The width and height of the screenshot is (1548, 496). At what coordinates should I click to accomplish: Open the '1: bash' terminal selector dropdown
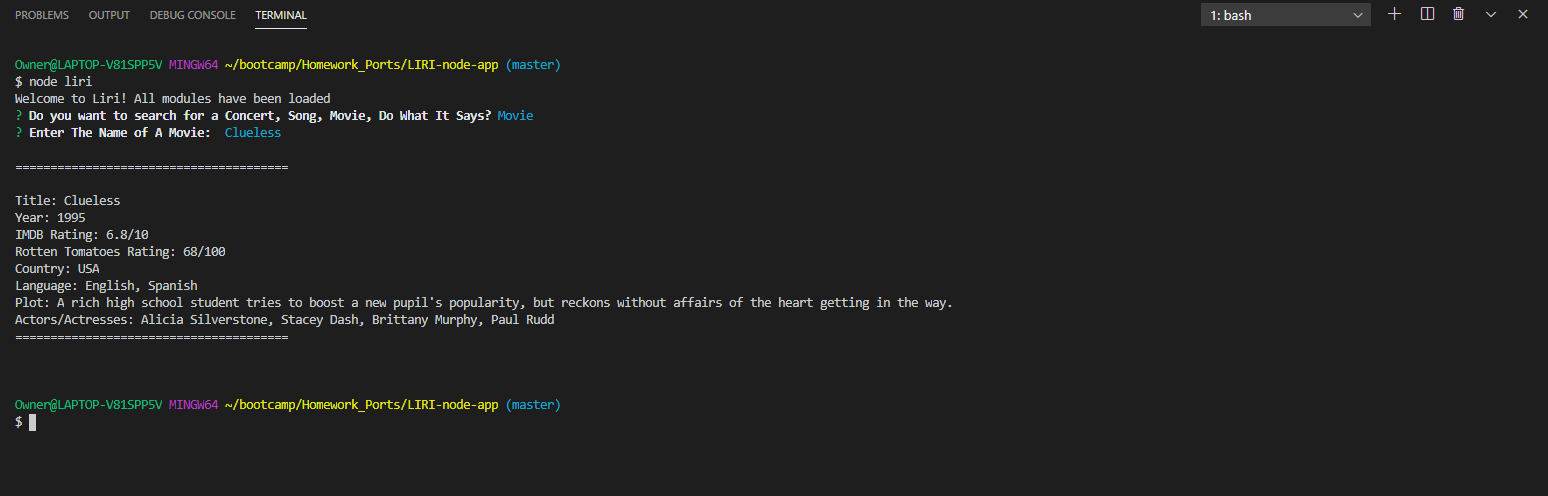(1286, 15)
